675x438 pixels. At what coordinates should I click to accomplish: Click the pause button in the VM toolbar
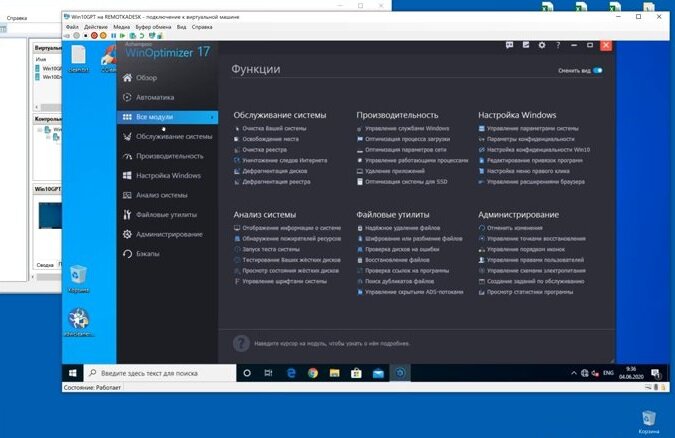tap(114, 36)
